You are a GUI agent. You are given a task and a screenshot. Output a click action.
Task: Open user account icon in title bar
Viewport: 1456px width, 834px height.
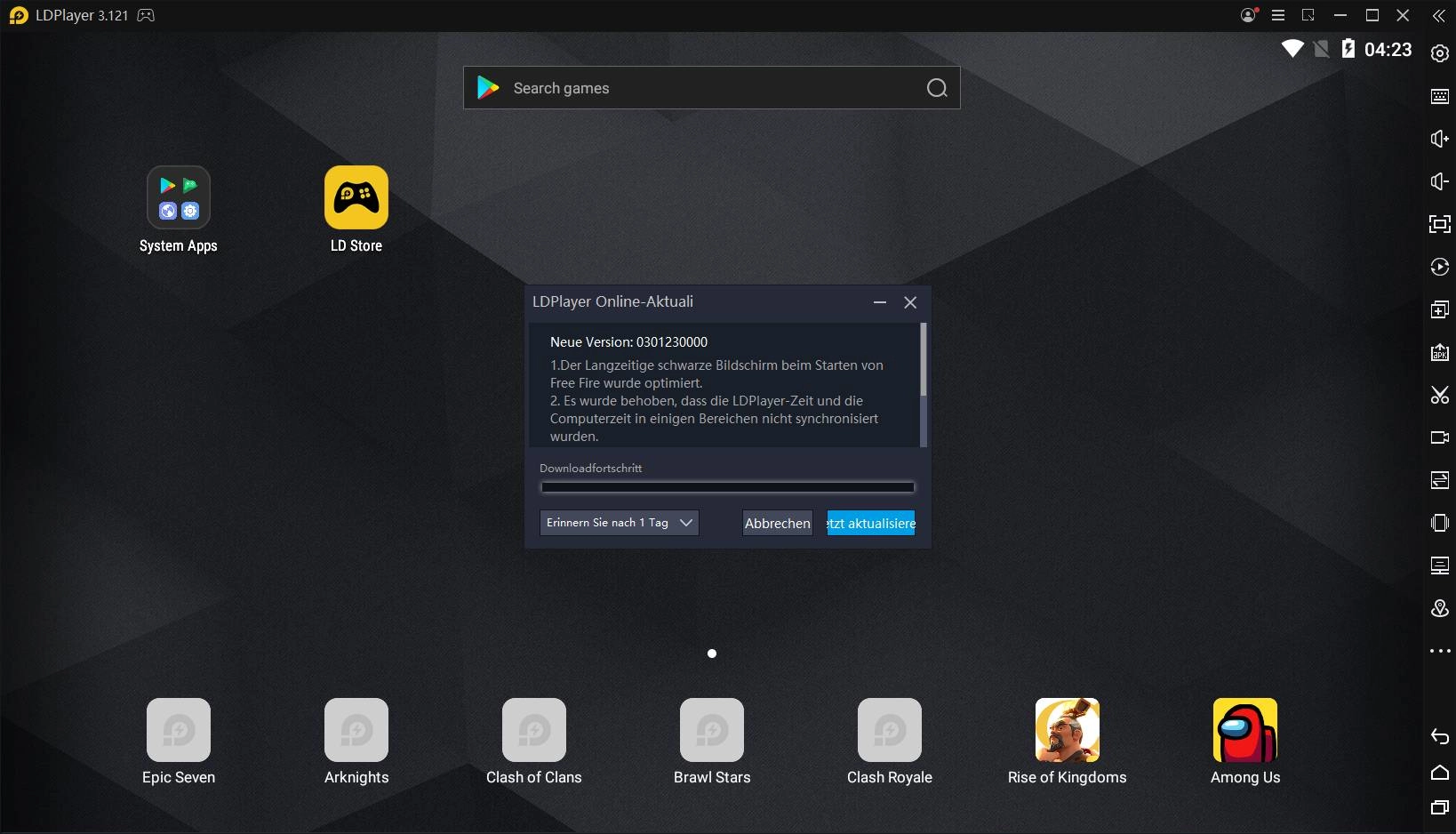point(1249,15)
